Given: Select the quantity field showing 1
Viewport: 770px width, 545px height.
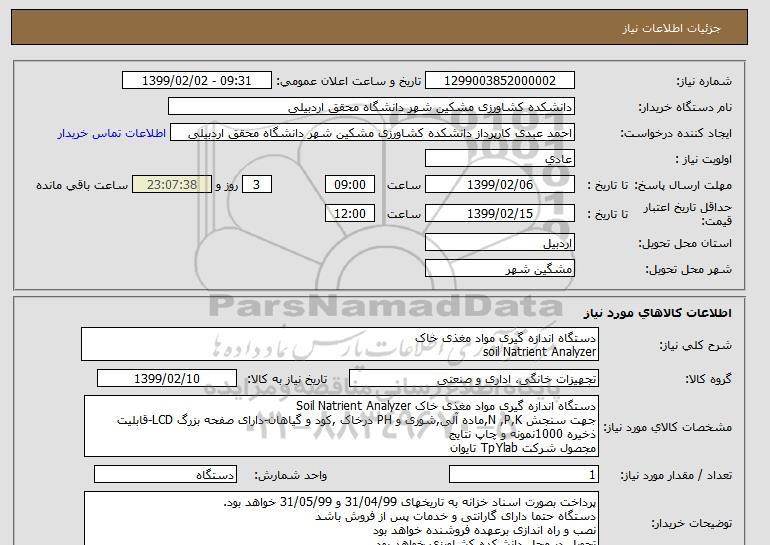Looking at the screenshot, I should [524, 475].
